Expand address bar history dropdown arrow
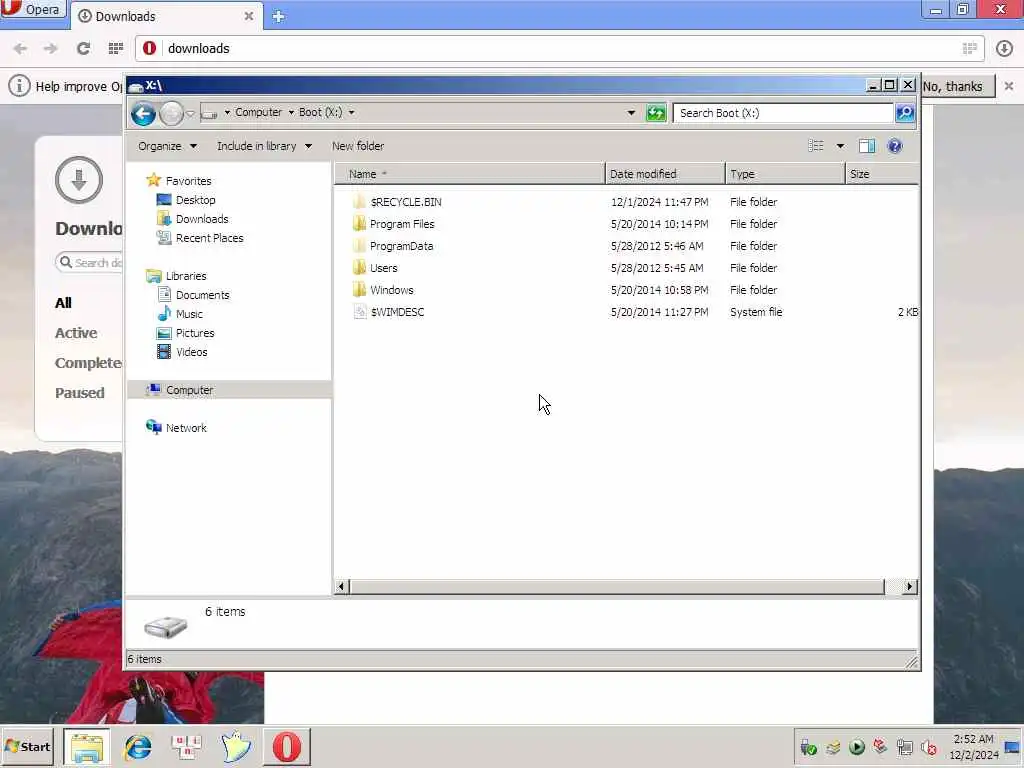The width and height of the screenshot is (1024, 768). click(631, 113)
